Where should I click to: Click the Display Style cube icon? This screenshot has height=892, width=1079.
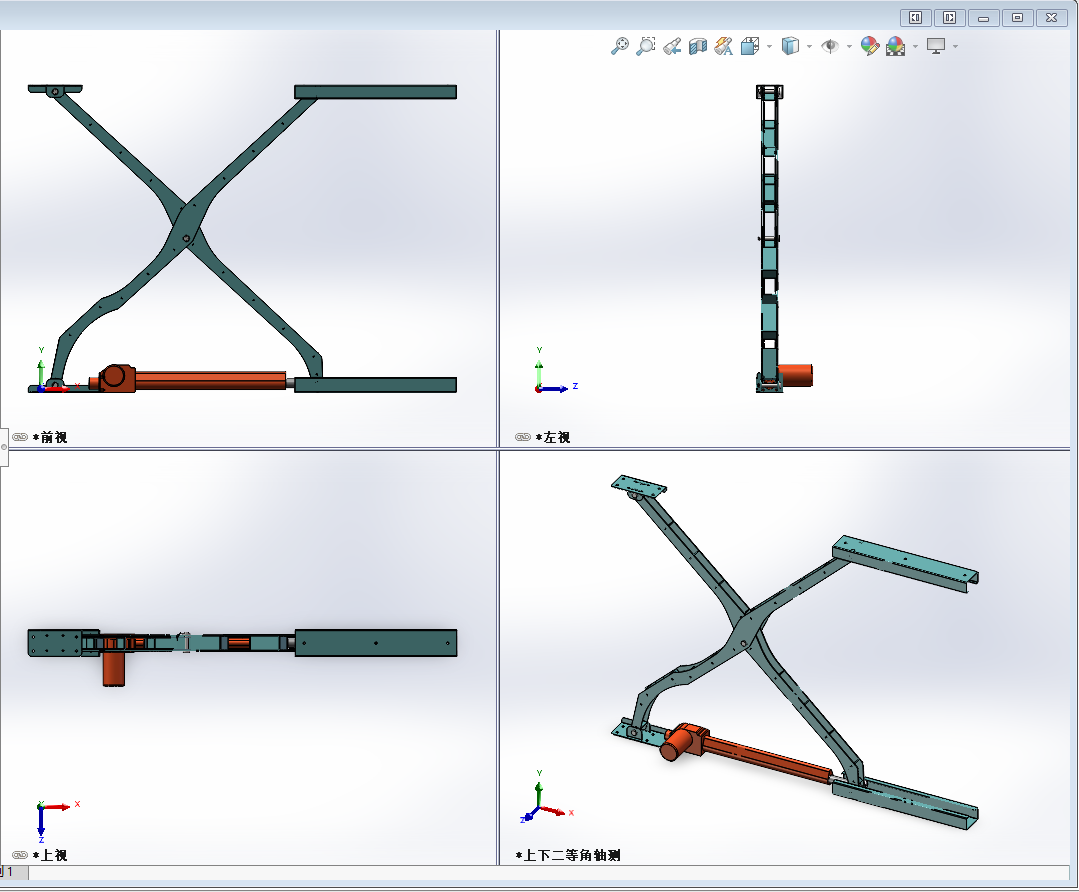pyautogui.click(x=790, y=46)
